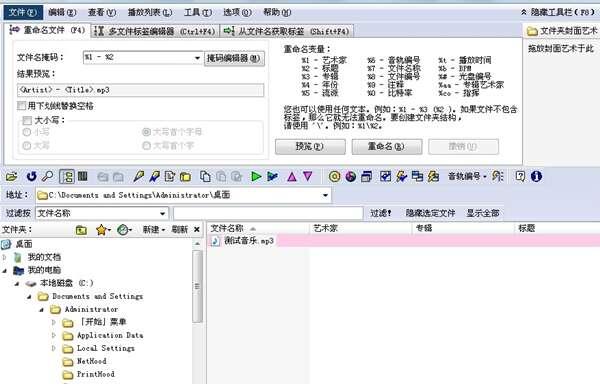Click the yellow folder toolbar icon right of document icon
Image resolution: width=600 pixels, height=384 pixels.
(186, 176)
